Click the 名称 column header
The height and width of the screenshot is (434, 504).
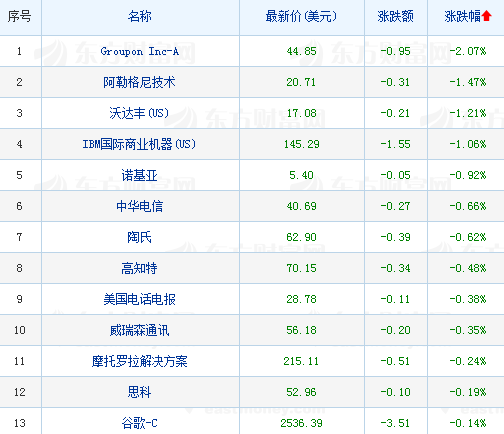click(x=140, y=16)
